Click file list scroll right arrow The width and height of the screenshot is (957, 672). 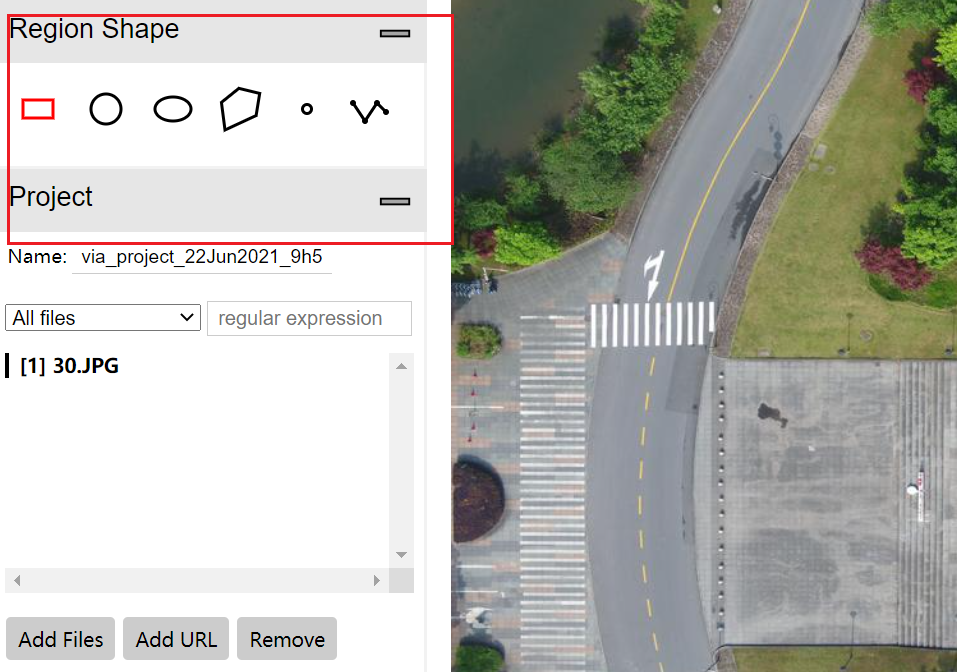point(377,580)
